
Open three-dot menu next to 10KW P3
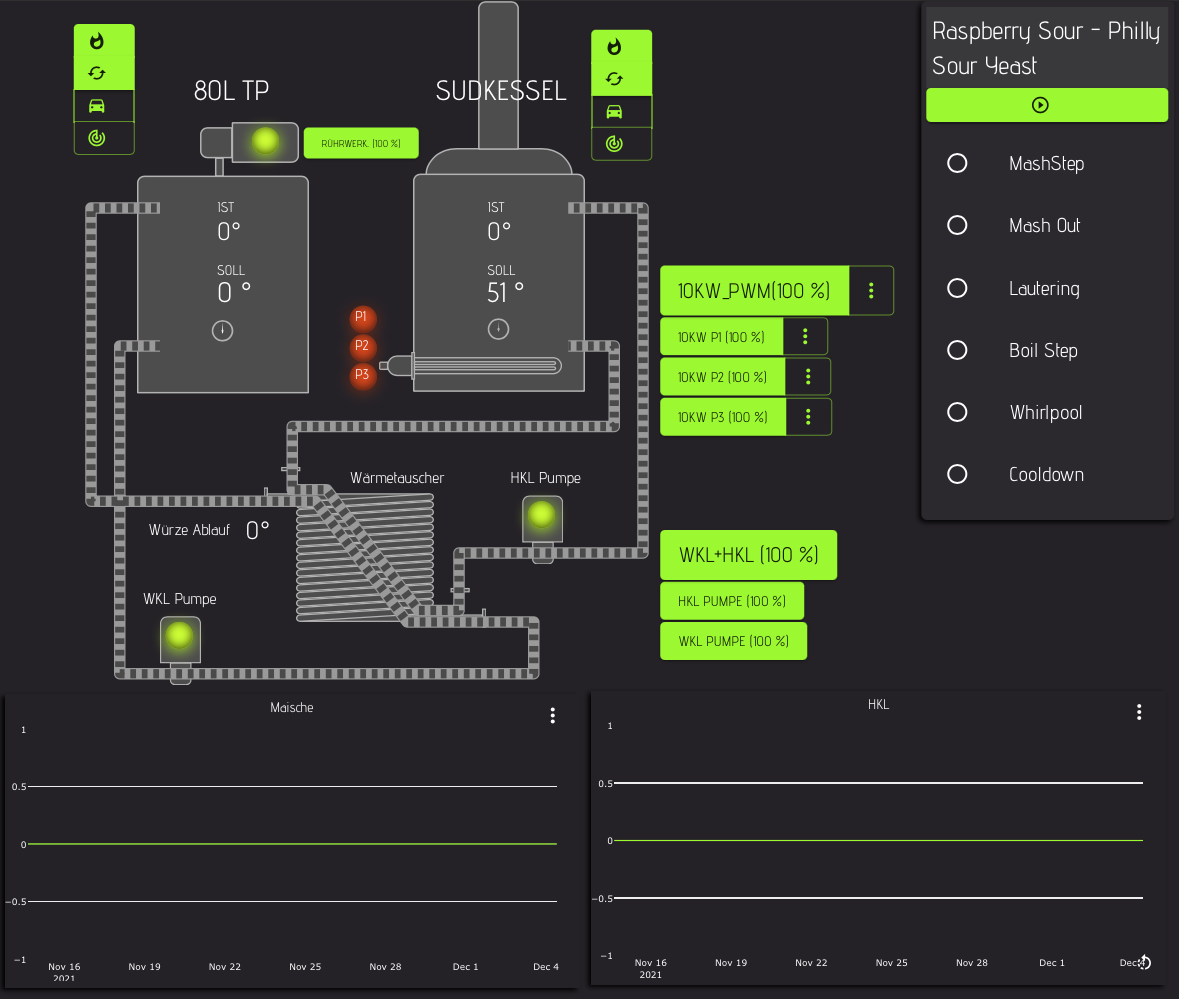808,417
